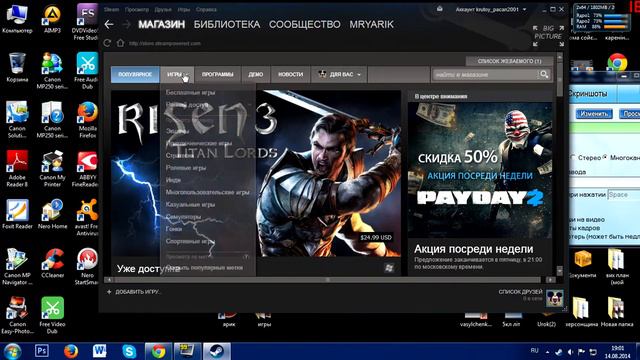Viewport: 640px width, 360px height.
Task: Click the ДОБАВИТЬ ИГРУ link
Action: click(138, 292)
